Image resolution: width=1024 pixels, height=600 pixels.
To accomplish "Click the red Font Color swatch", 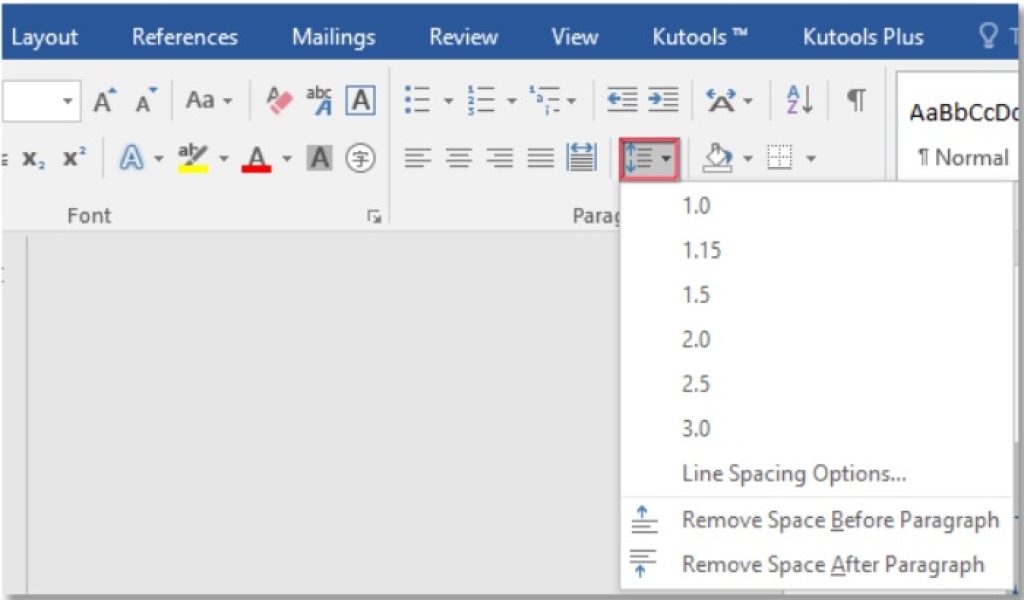I will click(255, 158).
